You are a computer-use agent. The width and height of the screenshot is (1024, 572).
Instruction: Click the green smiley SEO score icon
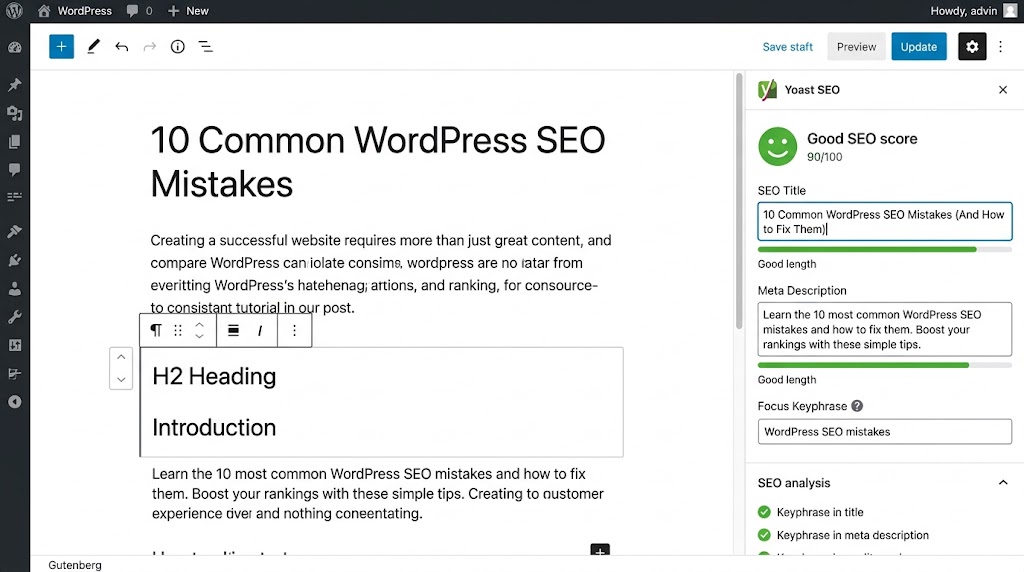[777, 146]
